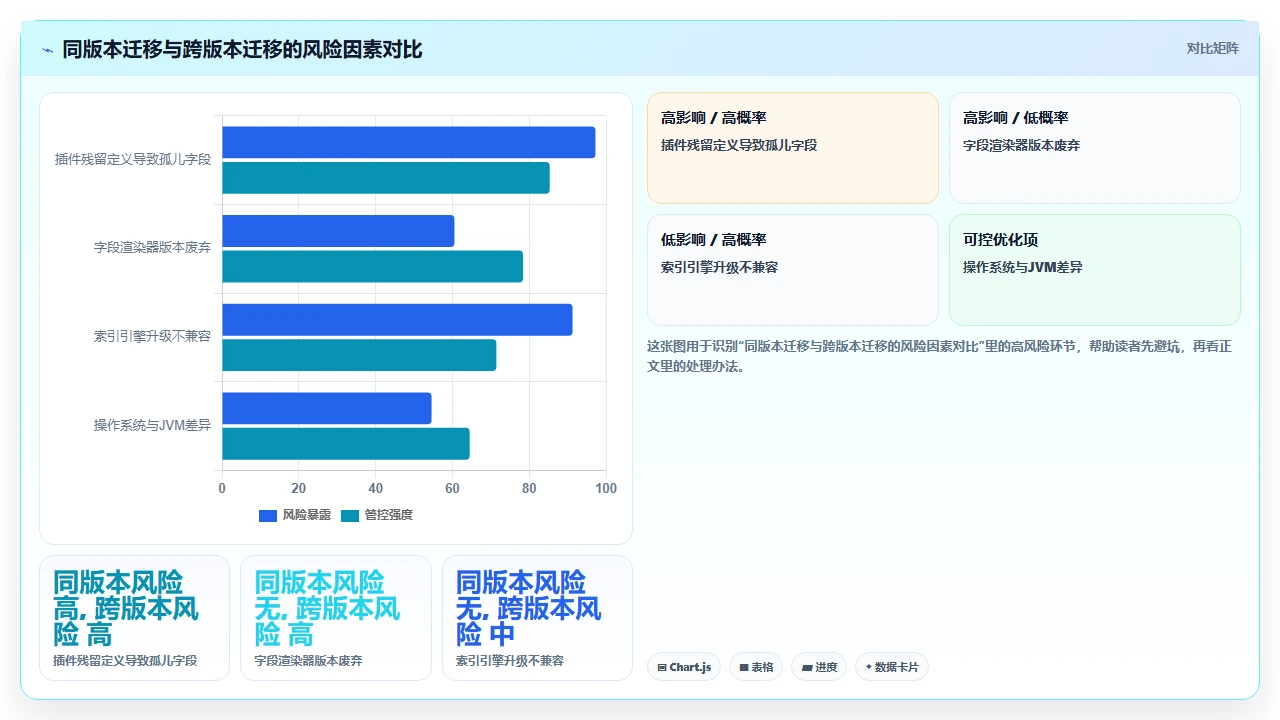Click the description paragraph starting 这张图用于识别
Screen dimensions: 1280x720
[939, 356]
